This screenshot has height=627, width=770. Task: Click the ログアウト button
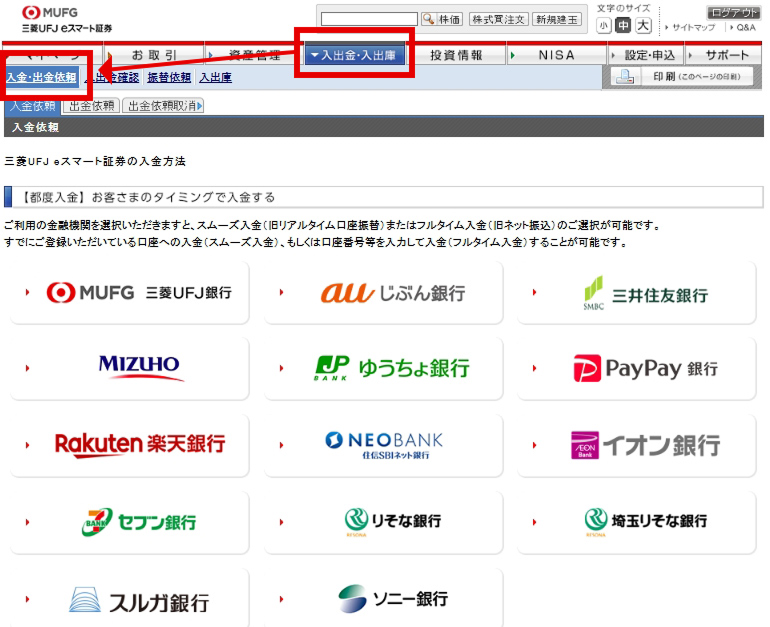coord(735,12)
